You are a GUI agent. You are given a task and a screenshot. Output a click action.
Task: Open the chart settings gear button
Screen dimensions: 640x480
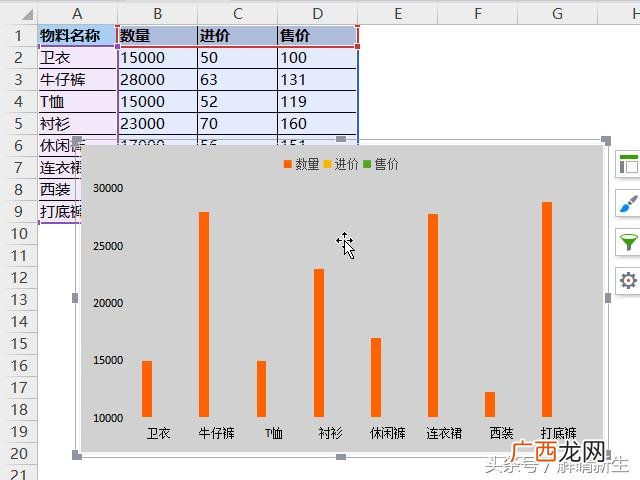[x=629, y=281]
